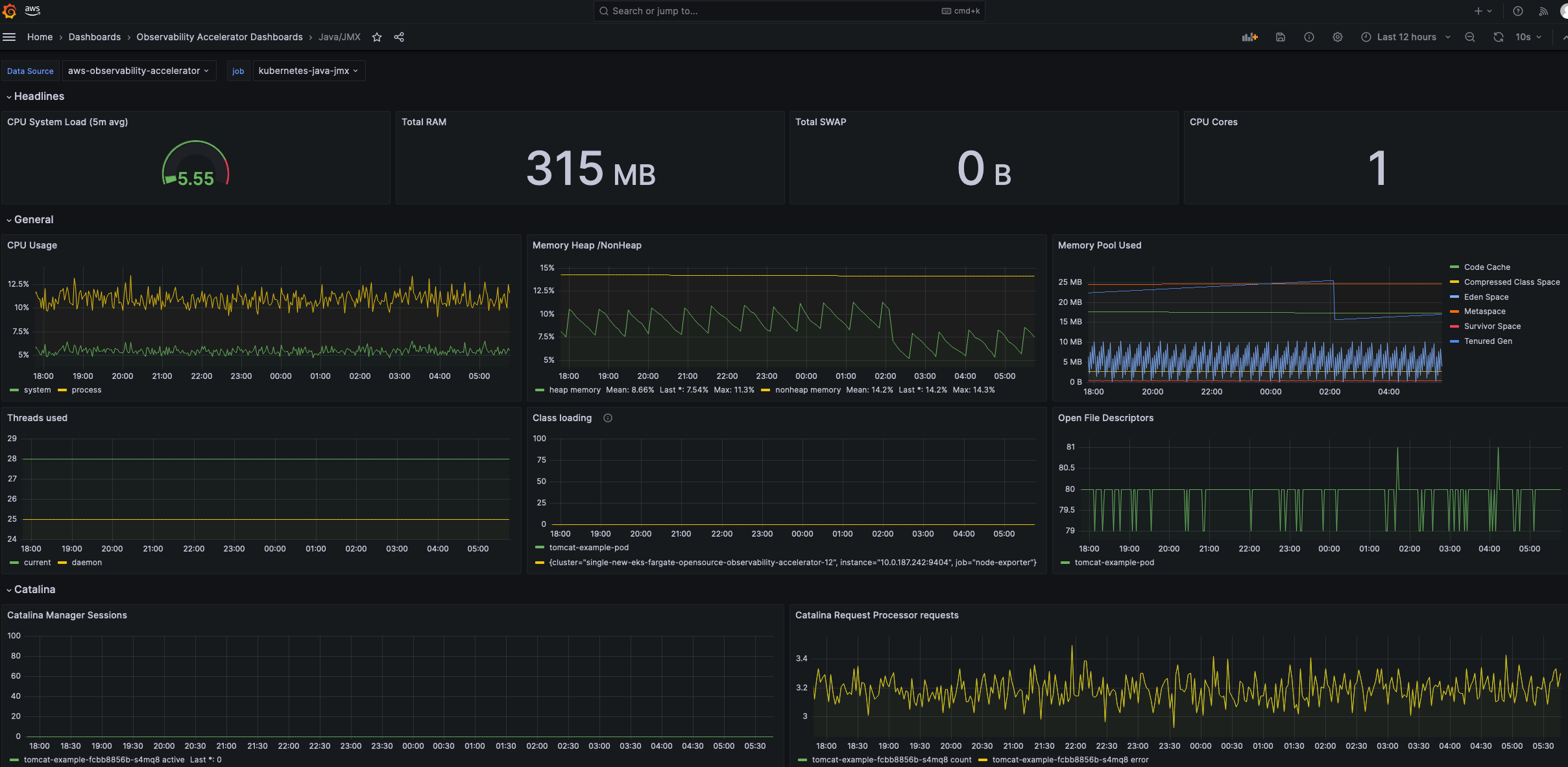
Task: Open the aws-observability-accelerator data source dropdown
Action: click(138, 71)
